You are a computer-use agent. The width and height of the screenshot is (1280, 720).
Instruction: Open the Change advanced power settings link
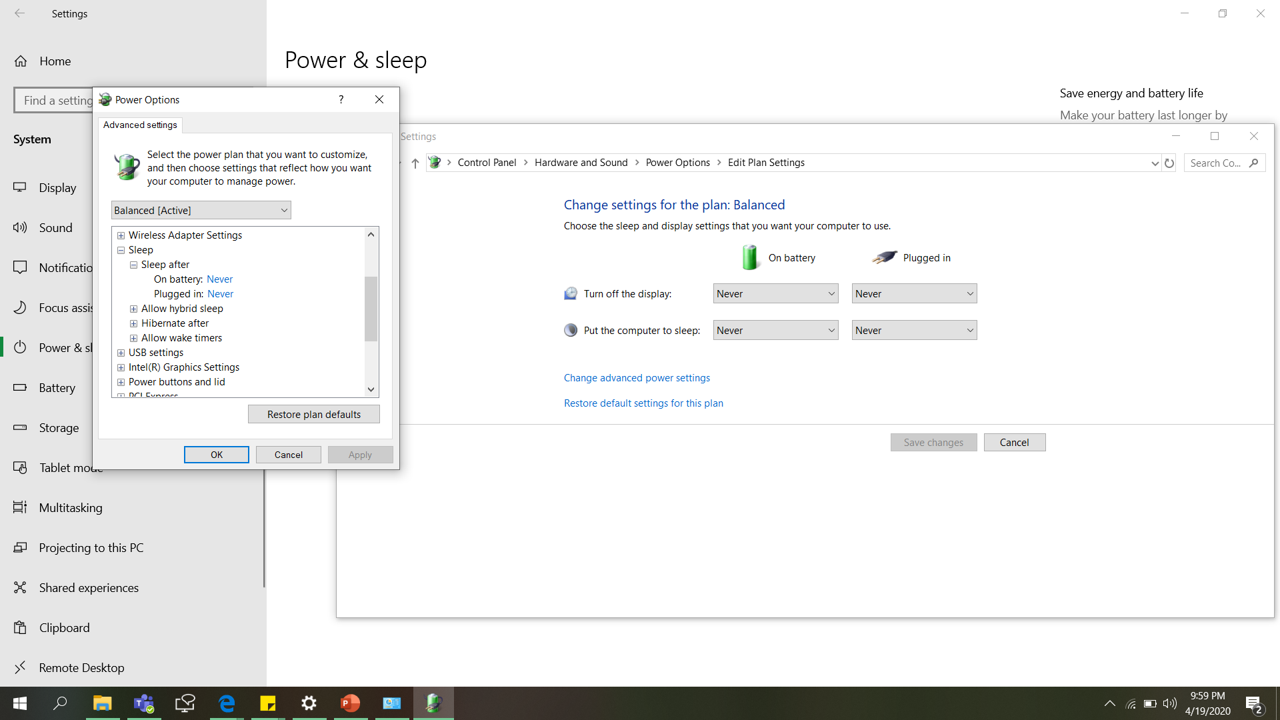(x=637, y=377)
